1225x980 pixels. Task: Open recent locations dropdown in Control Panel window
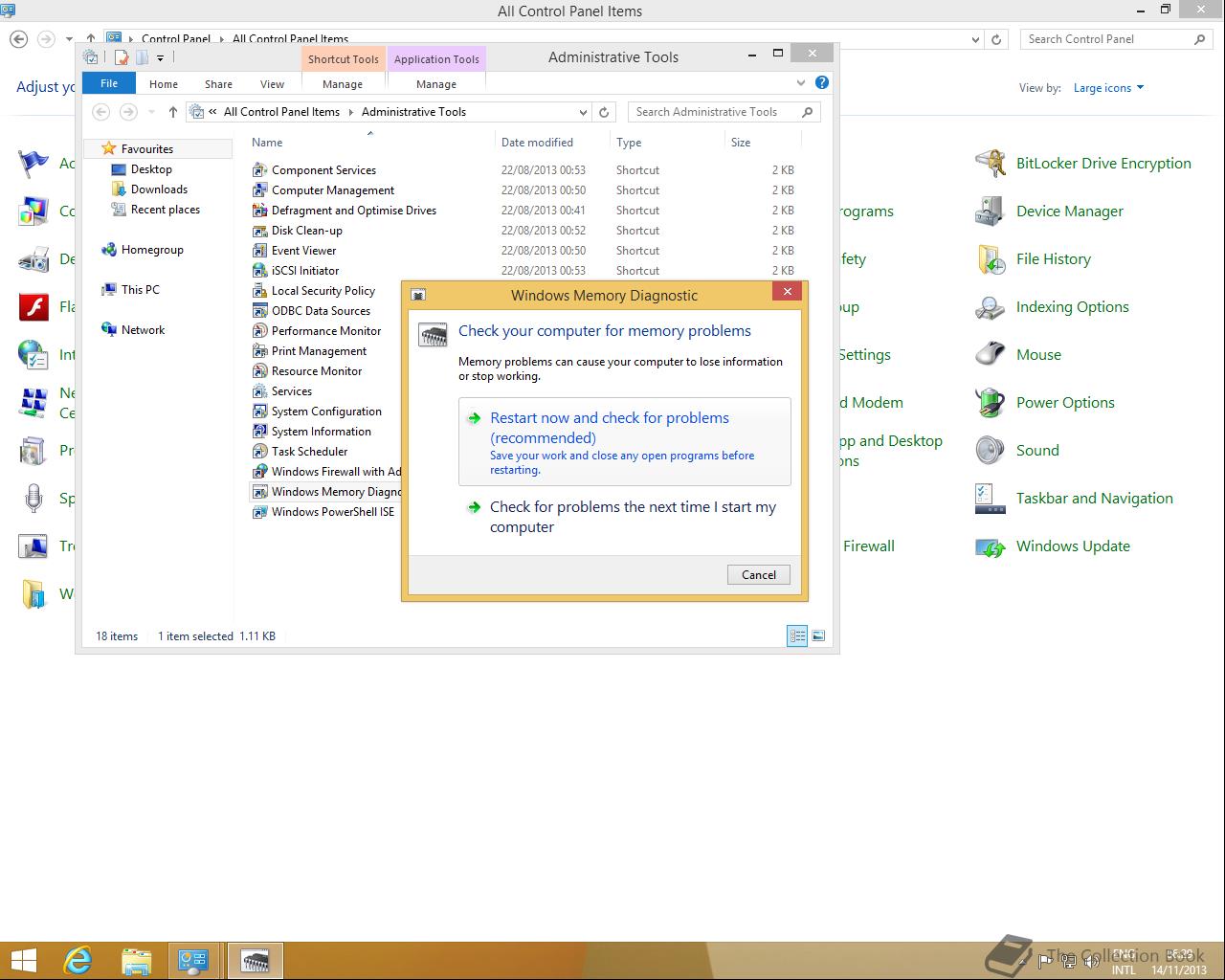(69, 39)
